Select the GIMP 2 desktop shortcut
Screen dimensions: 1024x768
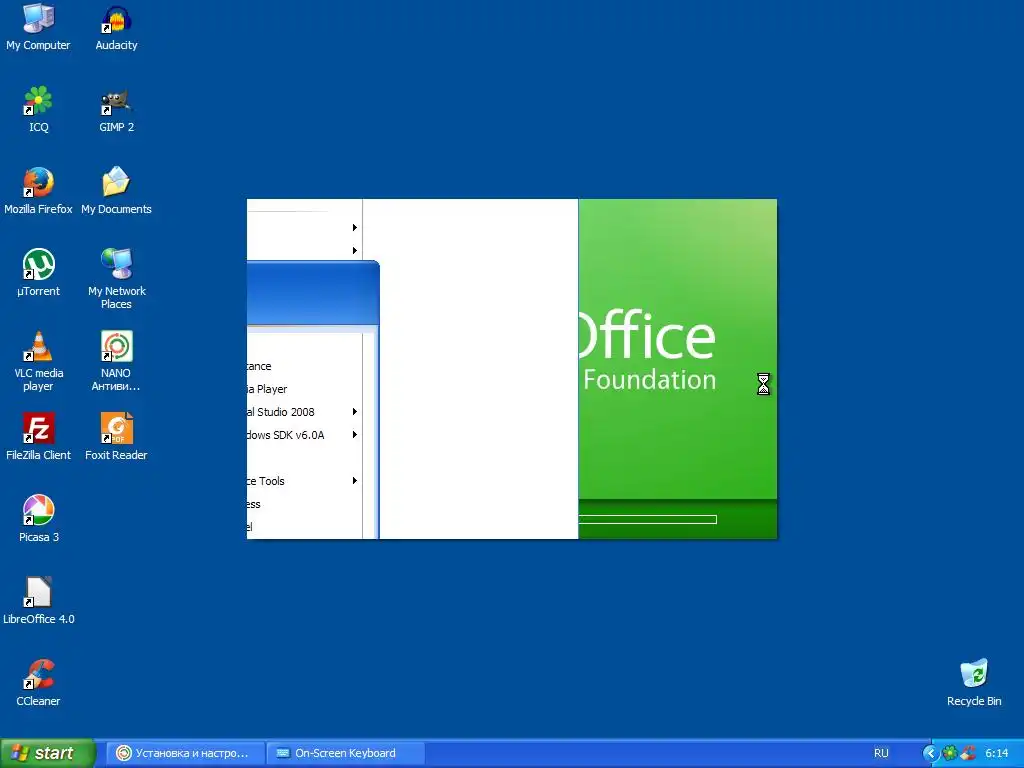click(116, 109)
